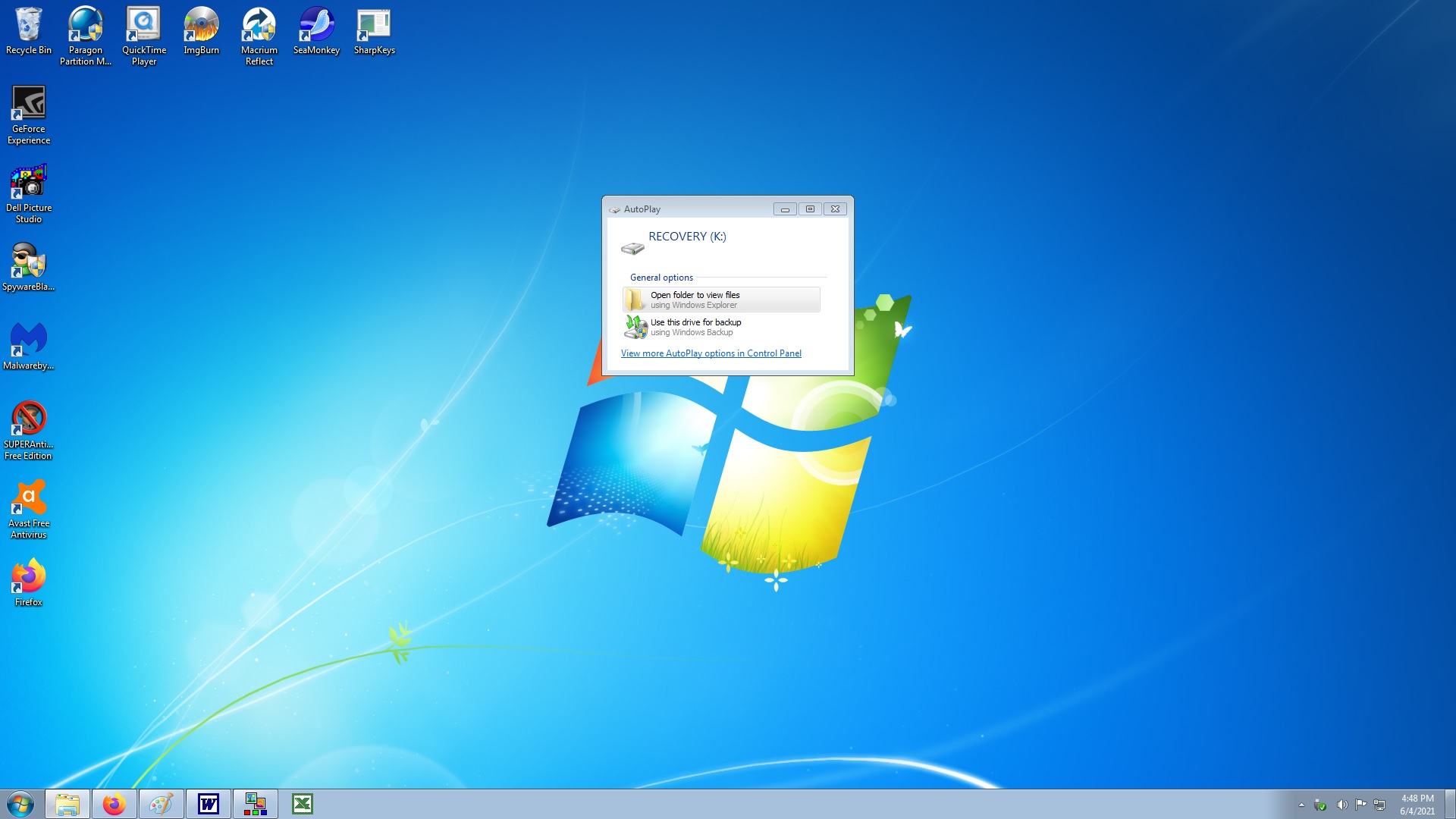
Task: Click the volume speaker tray icon
Action: pos(1341,805)
